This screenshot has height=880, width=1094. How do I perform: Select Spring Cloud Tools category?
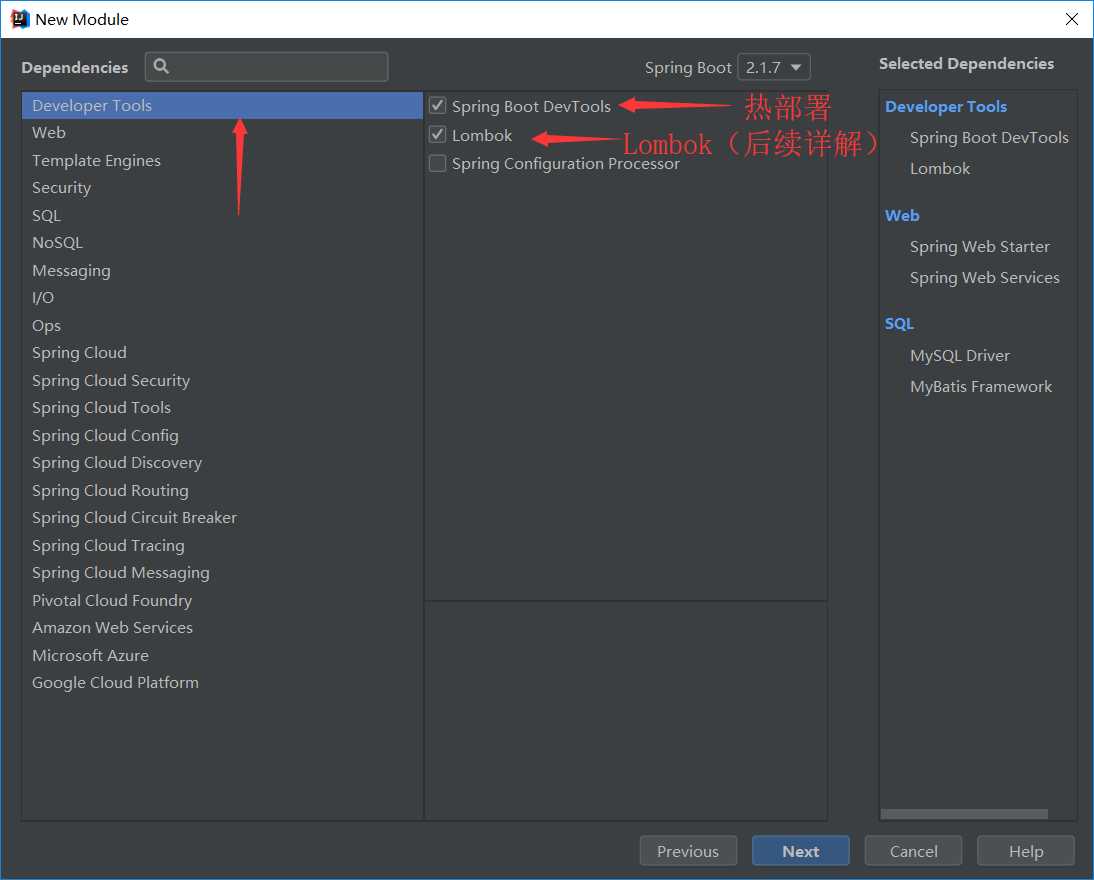[222, 408]
